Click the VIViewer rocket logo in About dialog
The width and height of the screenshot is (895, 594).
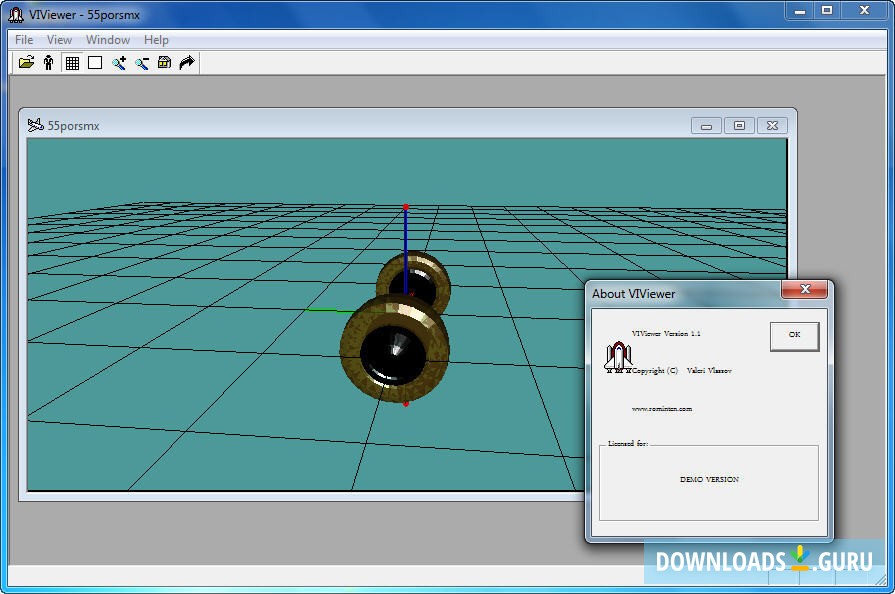click(x=617, y=356)
